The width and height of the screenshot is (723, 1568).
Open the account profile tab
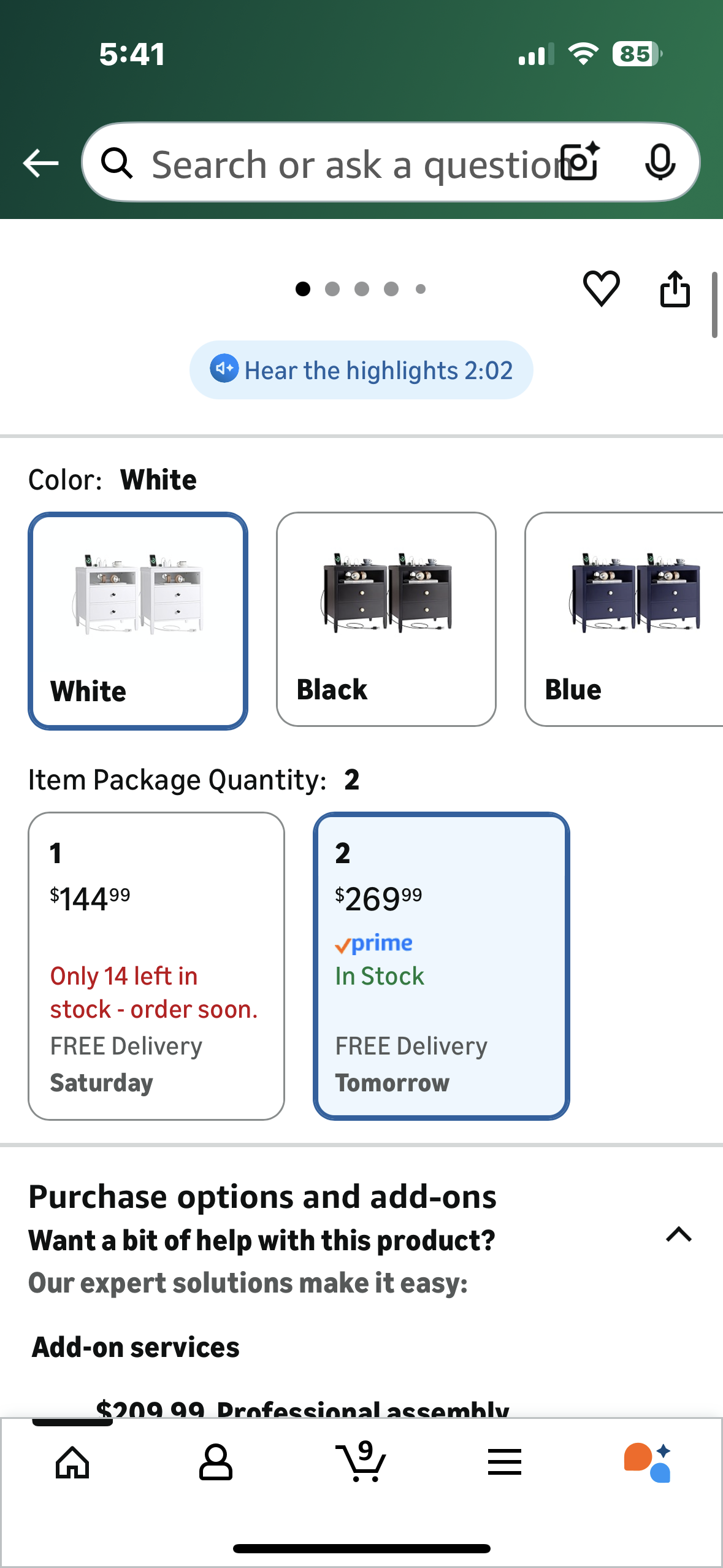(216, 1462)
